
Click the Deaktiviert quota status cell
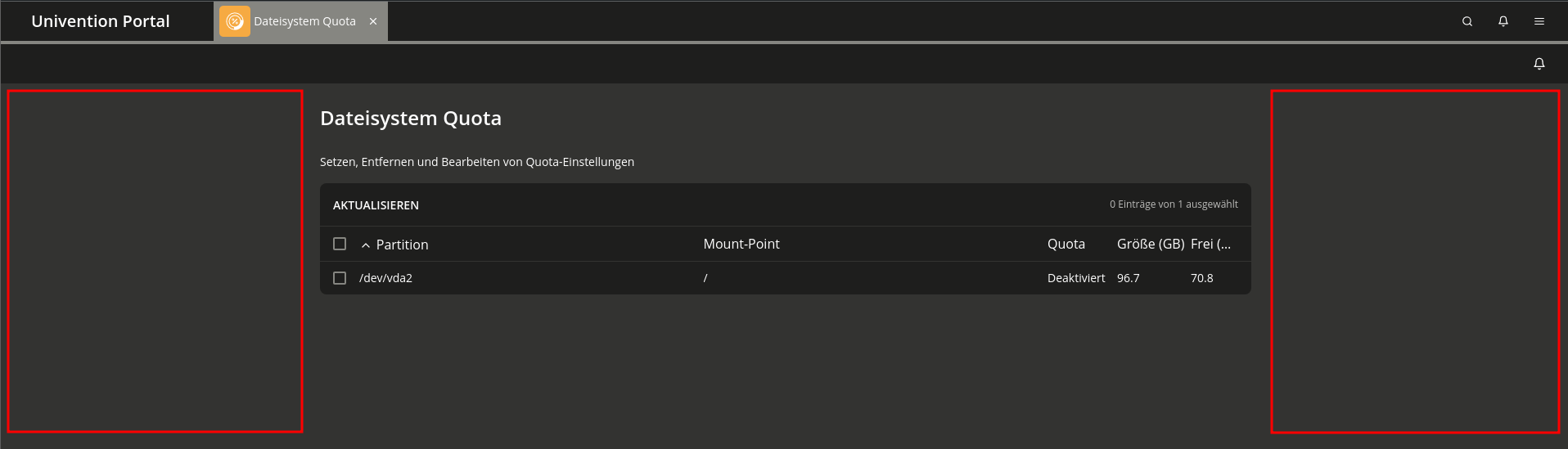(x=1076, y=278)
